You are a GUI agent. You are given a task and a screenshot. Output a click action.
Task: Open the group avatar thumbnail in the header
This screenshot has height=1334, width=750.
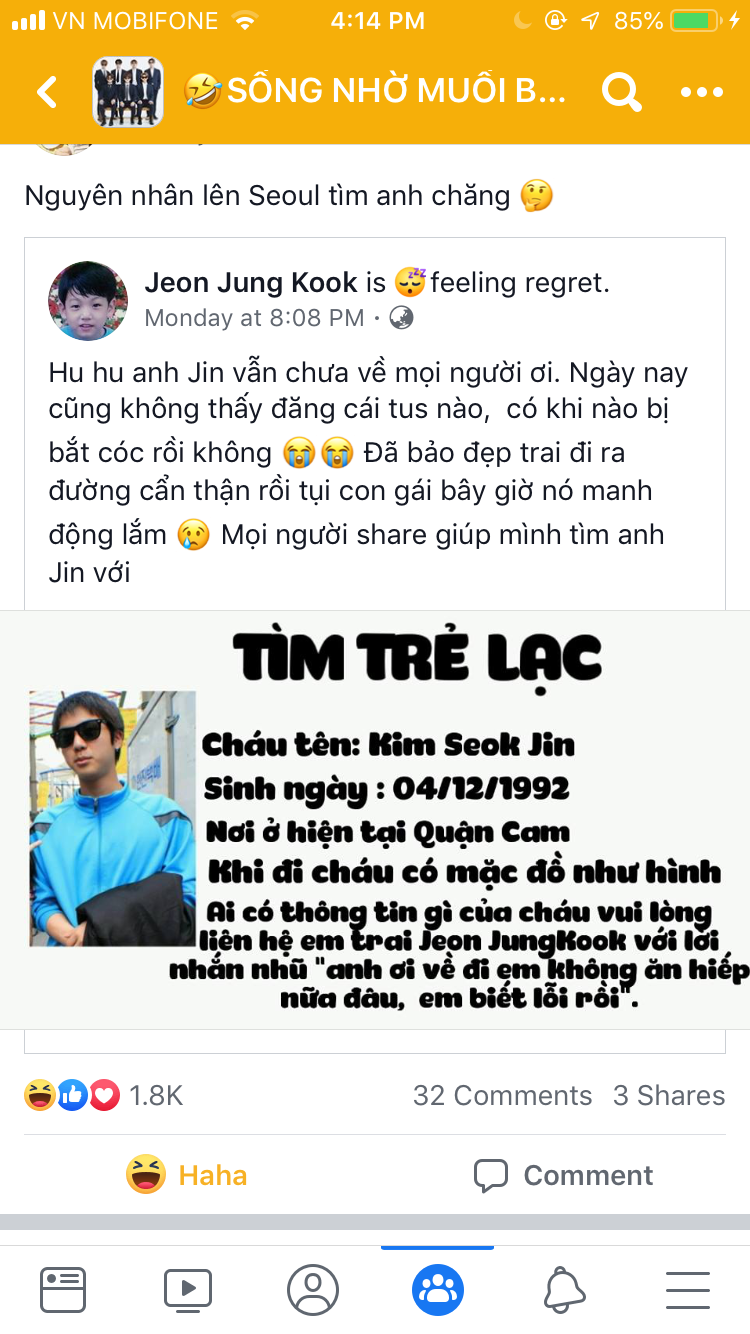click(x=128, y=92)
